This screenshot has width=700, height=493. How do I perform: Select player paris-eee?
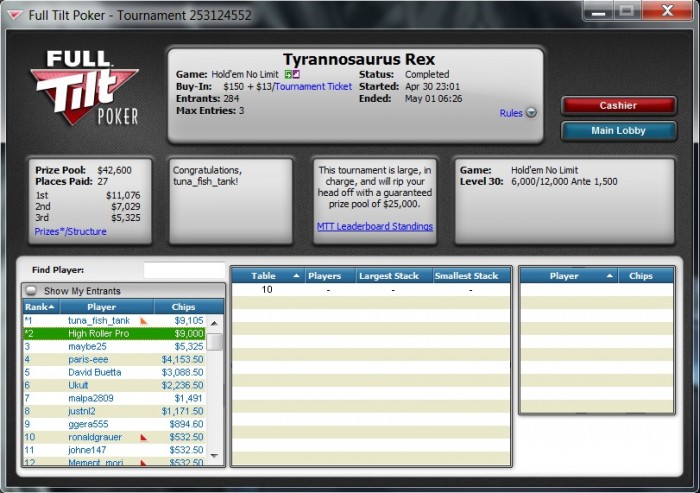click(114, 359)
